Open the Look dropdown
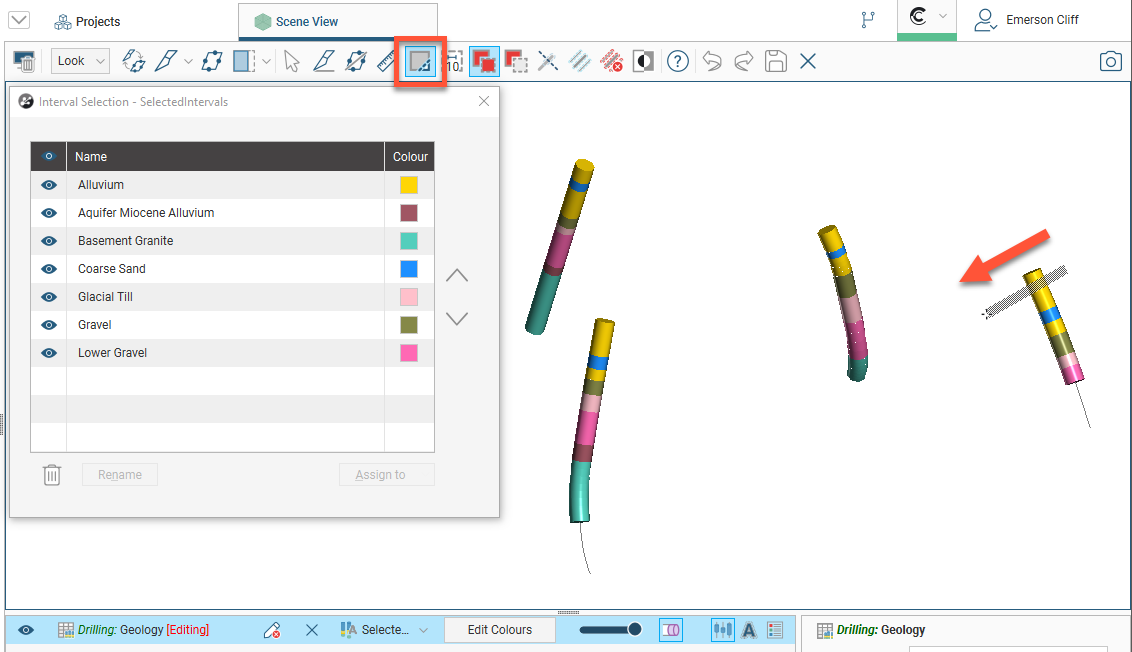Image resolution: width=1132 pixels, height=652 pixels. point(80,61)
